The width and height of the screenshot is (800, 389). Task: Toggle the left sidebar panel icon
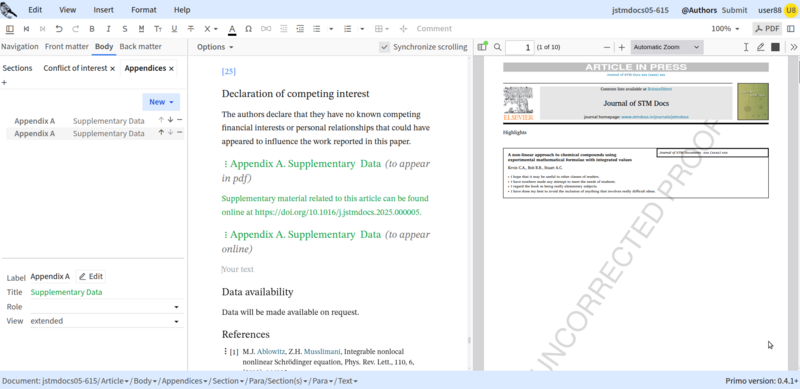[10, 29]
